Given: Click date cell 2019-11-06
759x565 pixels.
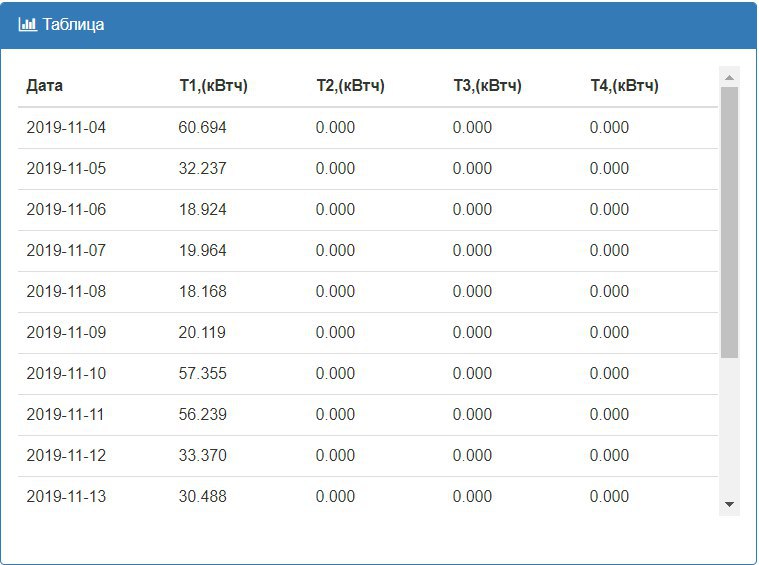Looking at the screenshot, I should pyautogui.click(x=66, y=209).
